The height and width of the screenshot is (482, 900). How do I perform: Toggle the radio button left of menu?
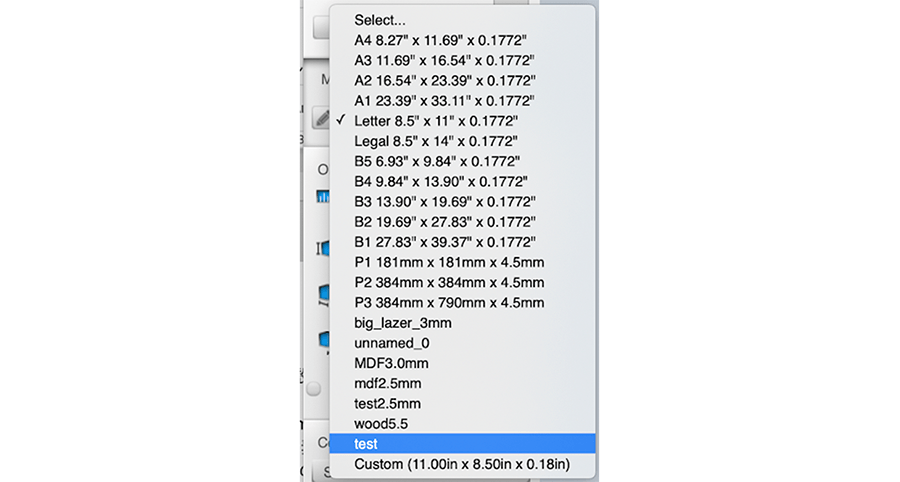(x=313, y=389)
